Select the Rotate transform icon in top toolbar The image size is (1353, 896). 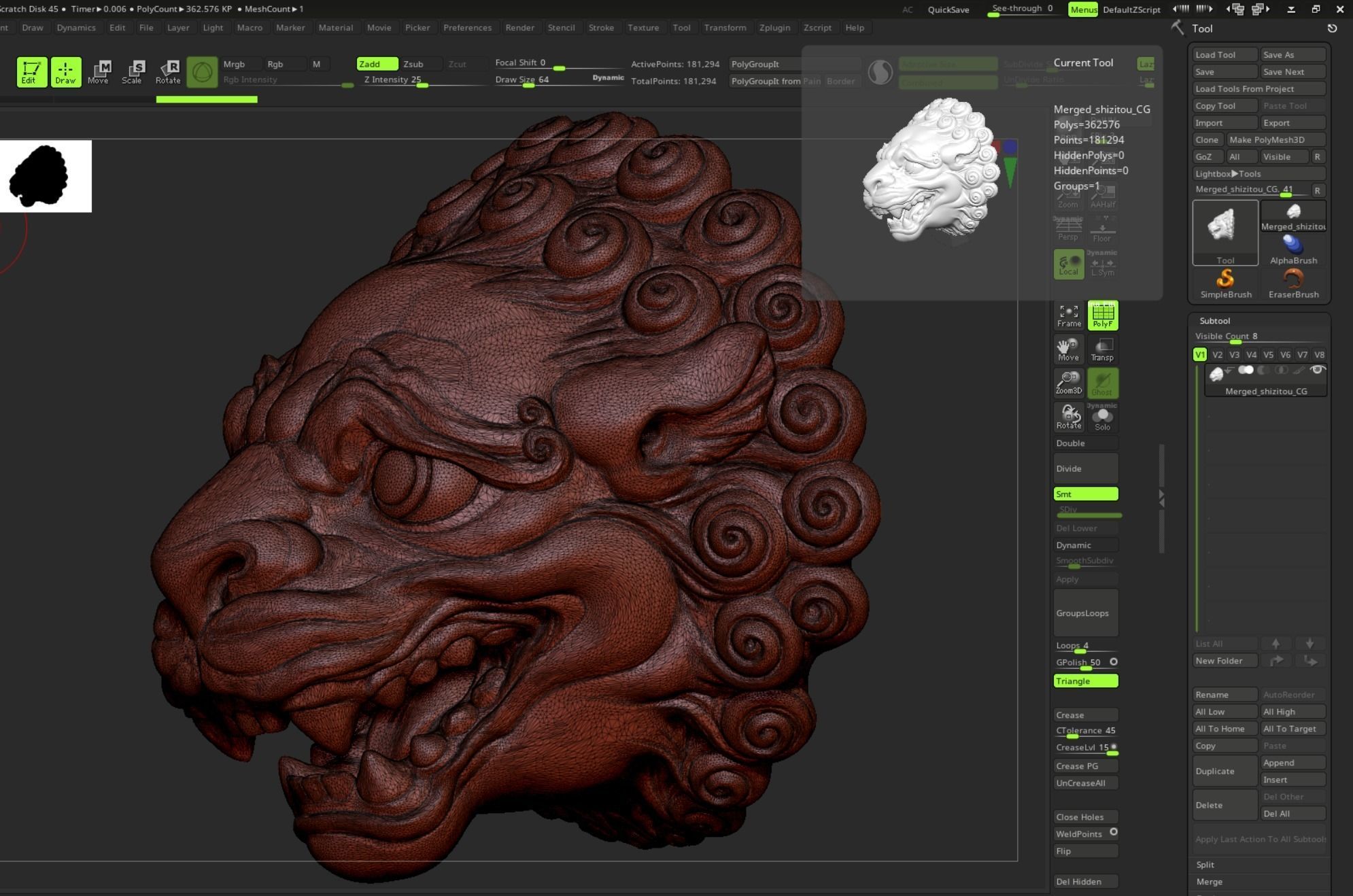[x=168, y=72]
